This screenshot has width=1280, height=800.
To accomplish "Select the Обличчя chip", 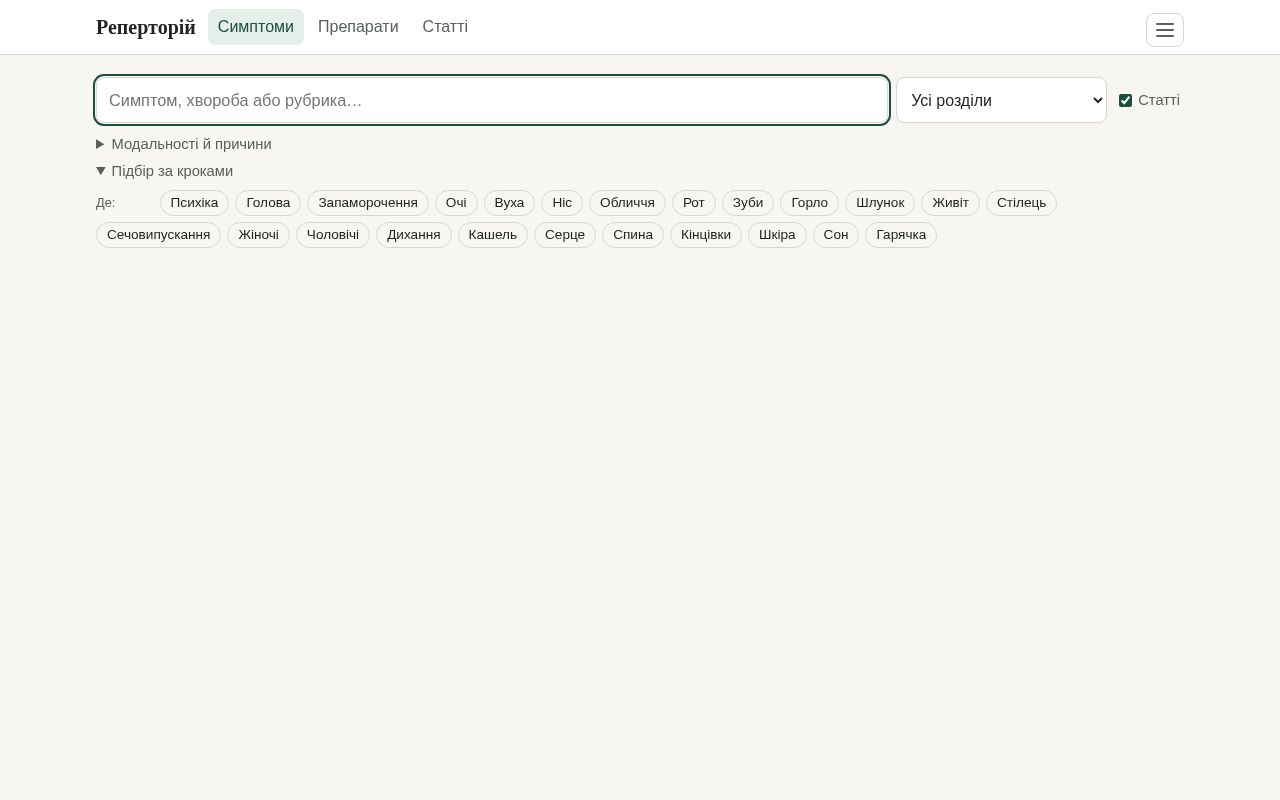I will [x=627, y=203].
